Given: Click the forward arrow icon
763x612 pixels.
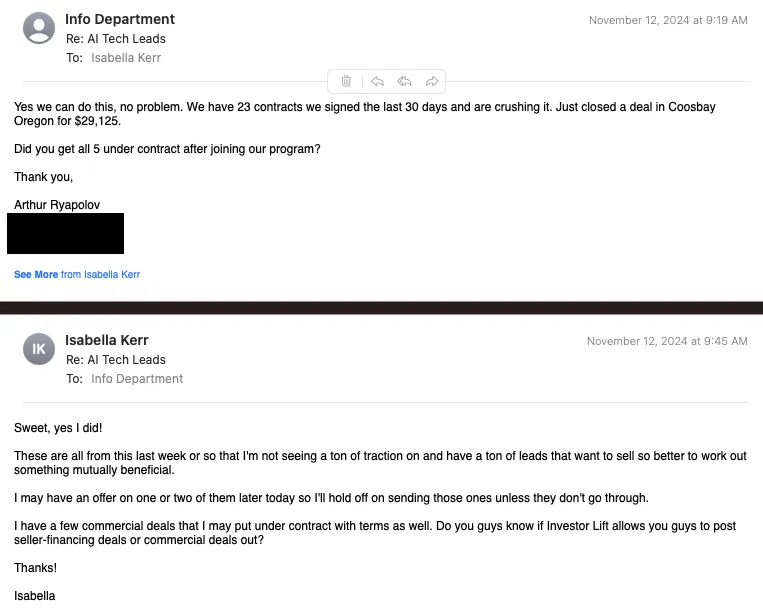Looking at the screenshot, I should click(x=432, y=81).
